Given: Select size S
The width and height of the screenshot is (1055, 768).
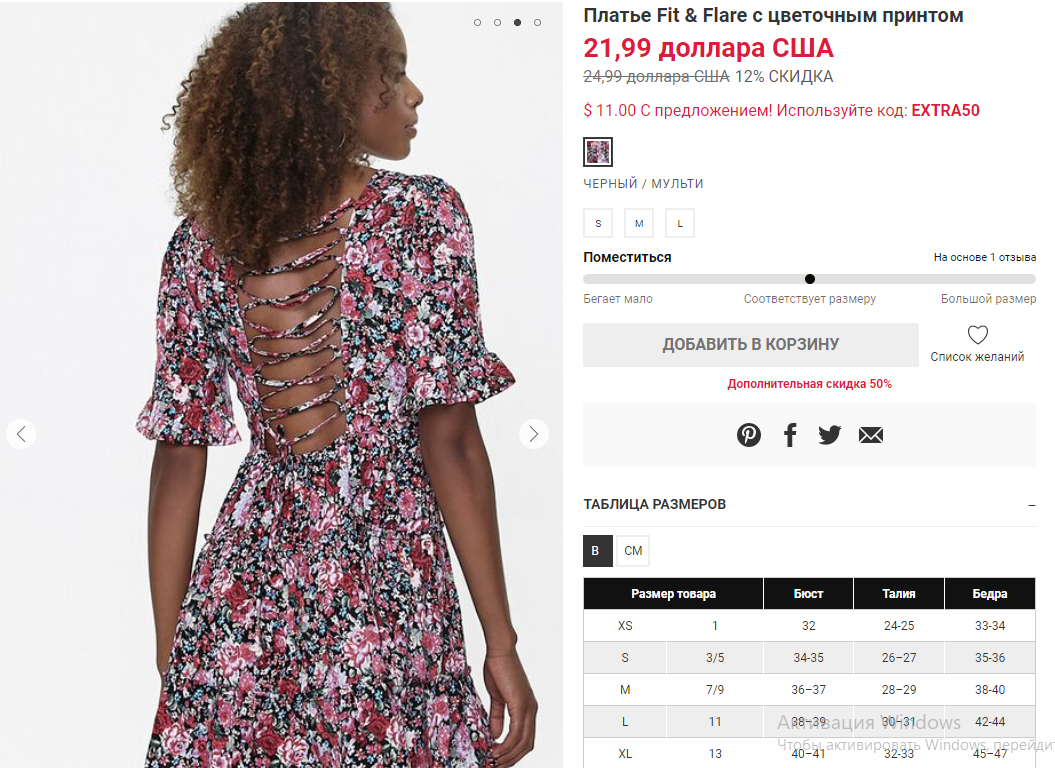Looking at the screenshot, I should pos(598,223).
